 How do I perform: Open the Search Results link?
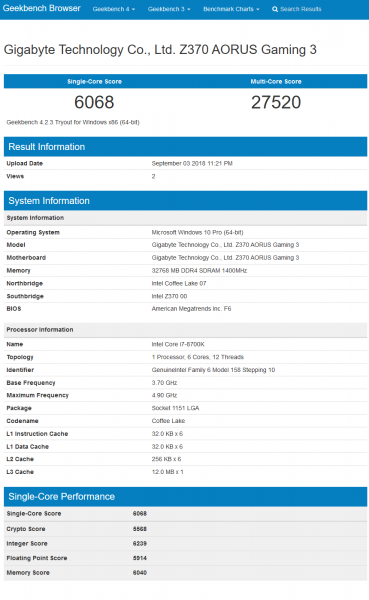pyautogui.click(x=297, y=9)
